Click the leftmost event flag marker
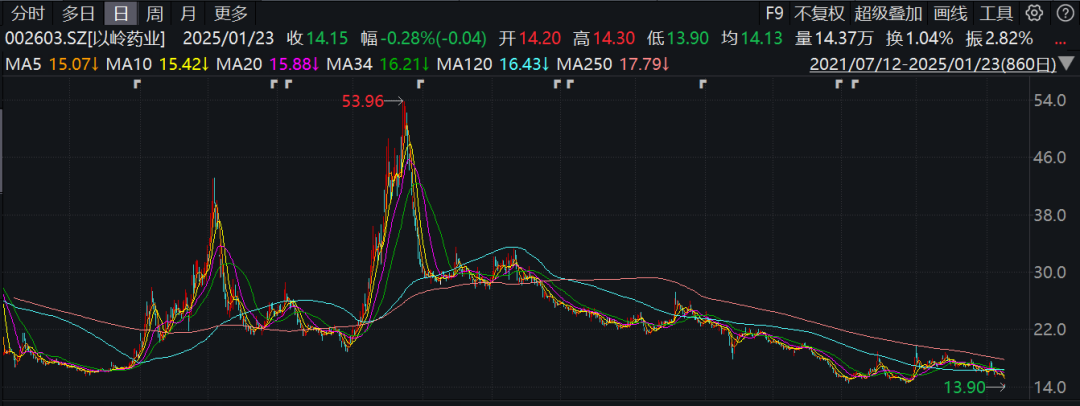Screen dimensions: 1080x406 136,85
